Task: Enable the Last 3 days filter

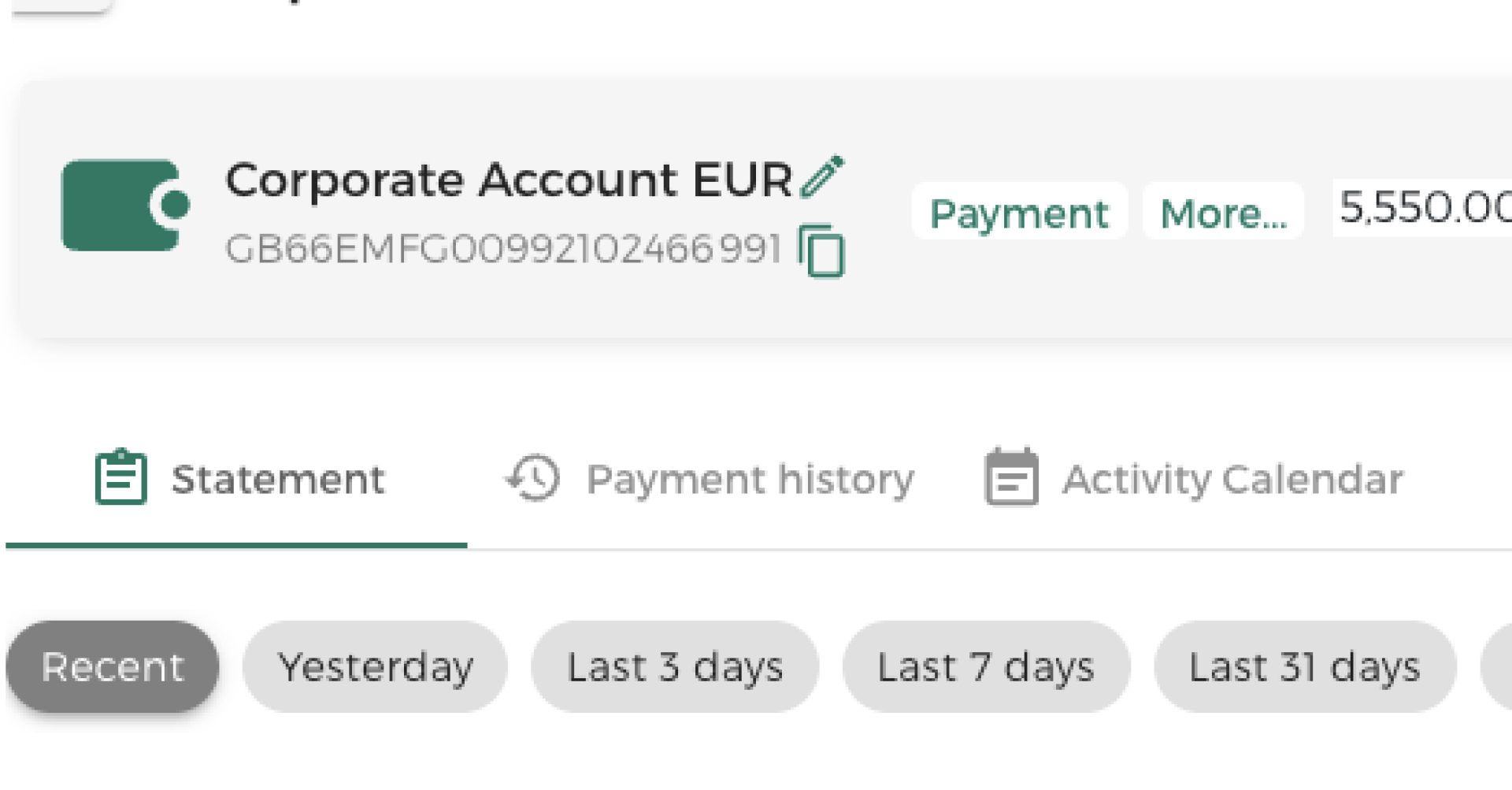Action: [673, 666]
